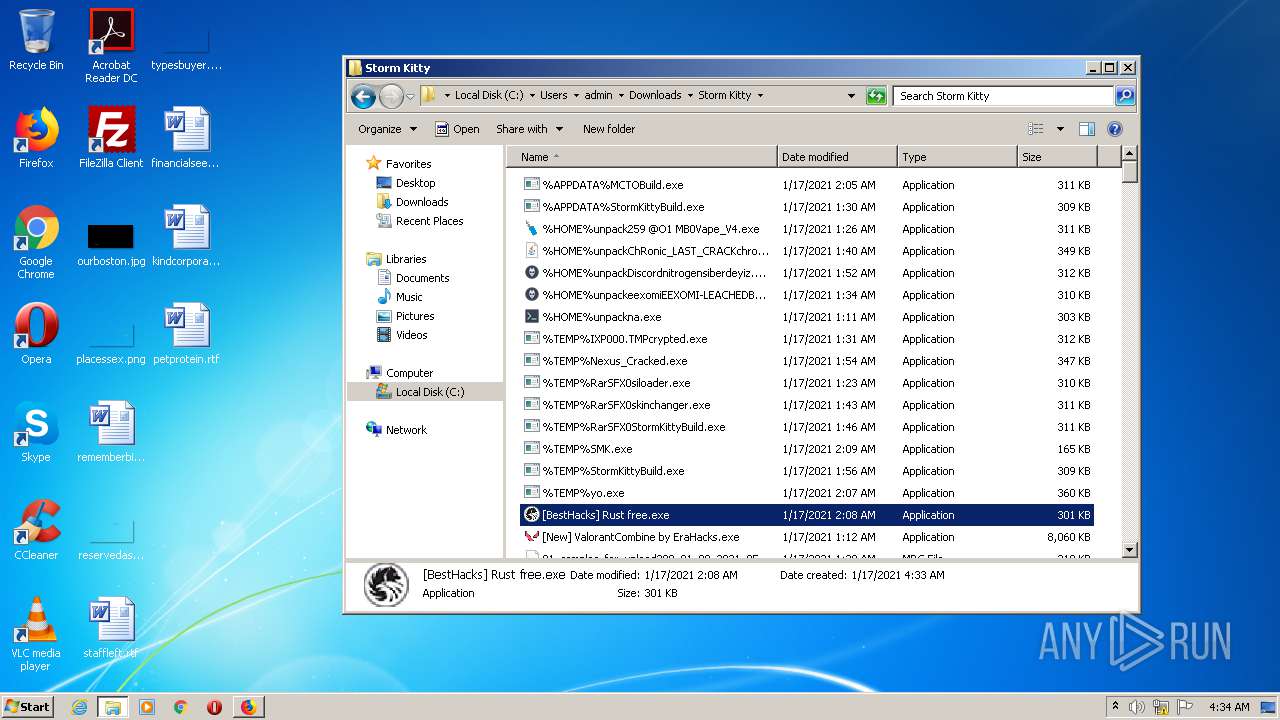This screenshot has width=1280, height=720.
Task: Click the file list scrollbar up arrow
Action: 1130,154
